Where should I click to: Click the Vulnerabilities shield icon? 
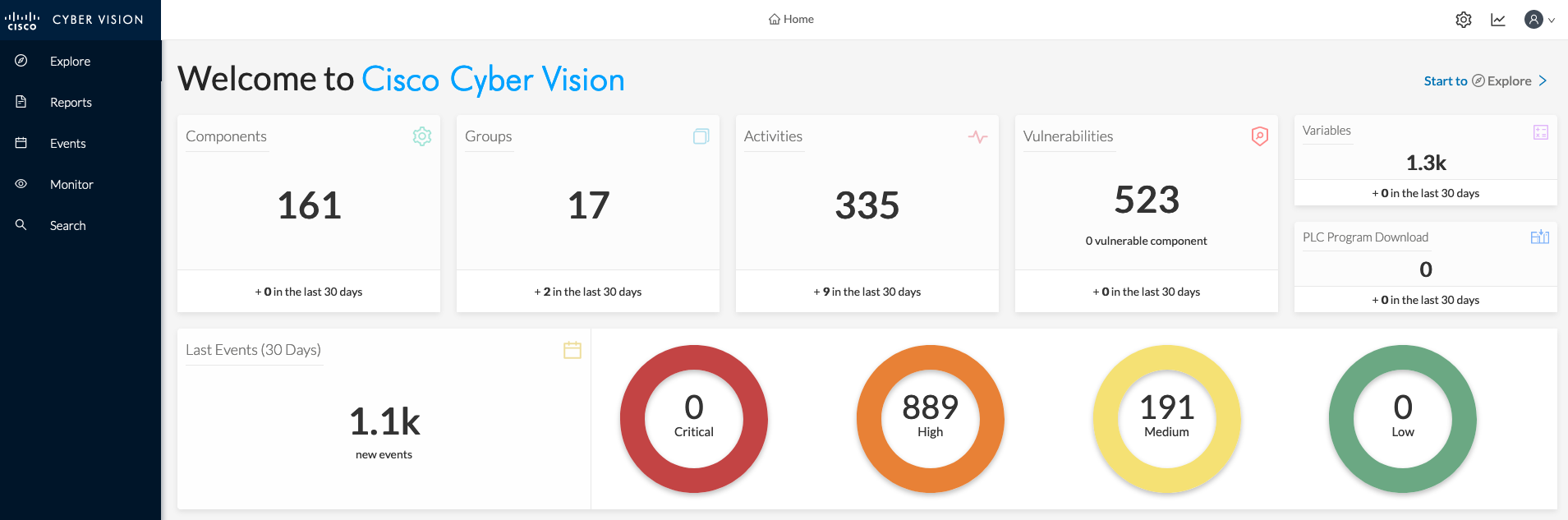pos(1260,136)
